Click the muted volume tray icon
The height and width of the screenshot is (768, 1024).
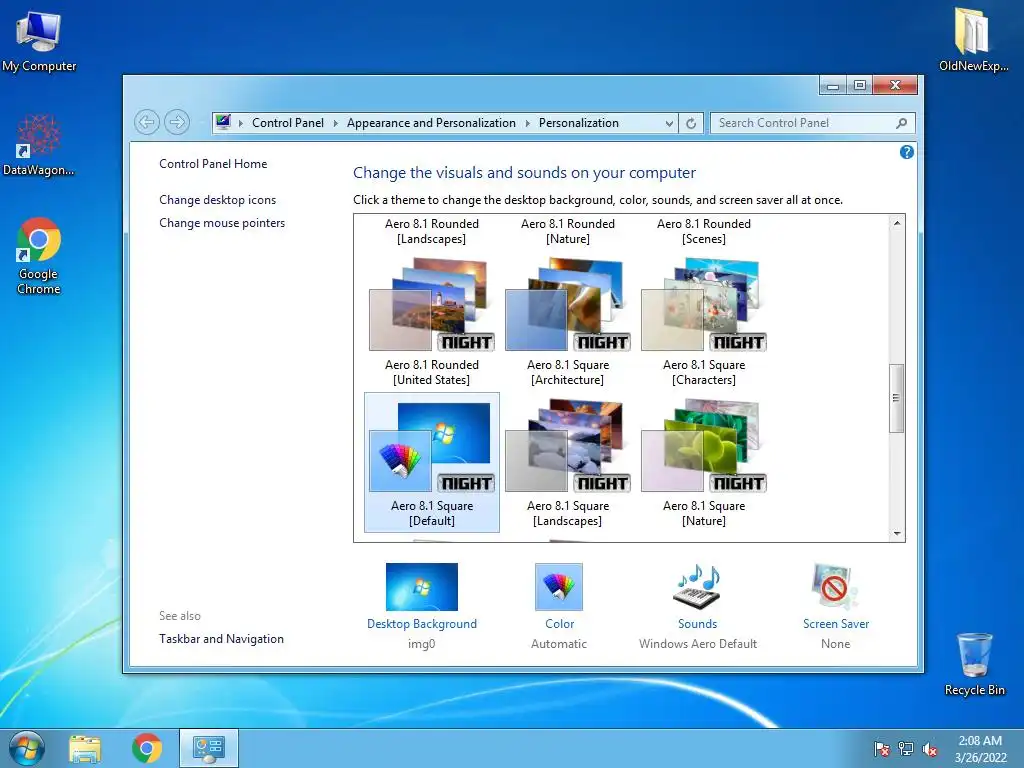pyautogui.click(x=930, y=749)
